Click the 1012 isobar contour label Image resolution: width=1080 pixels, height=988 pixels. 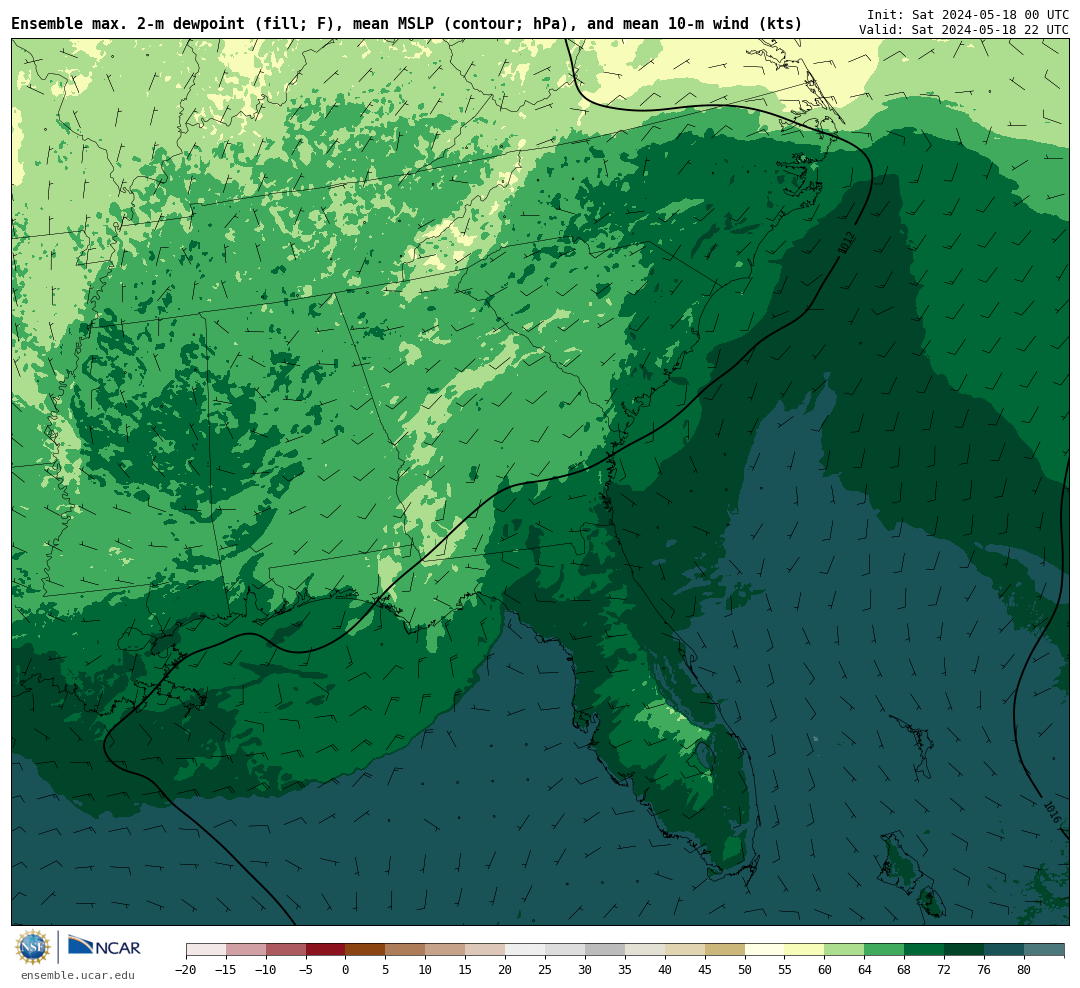847,242
